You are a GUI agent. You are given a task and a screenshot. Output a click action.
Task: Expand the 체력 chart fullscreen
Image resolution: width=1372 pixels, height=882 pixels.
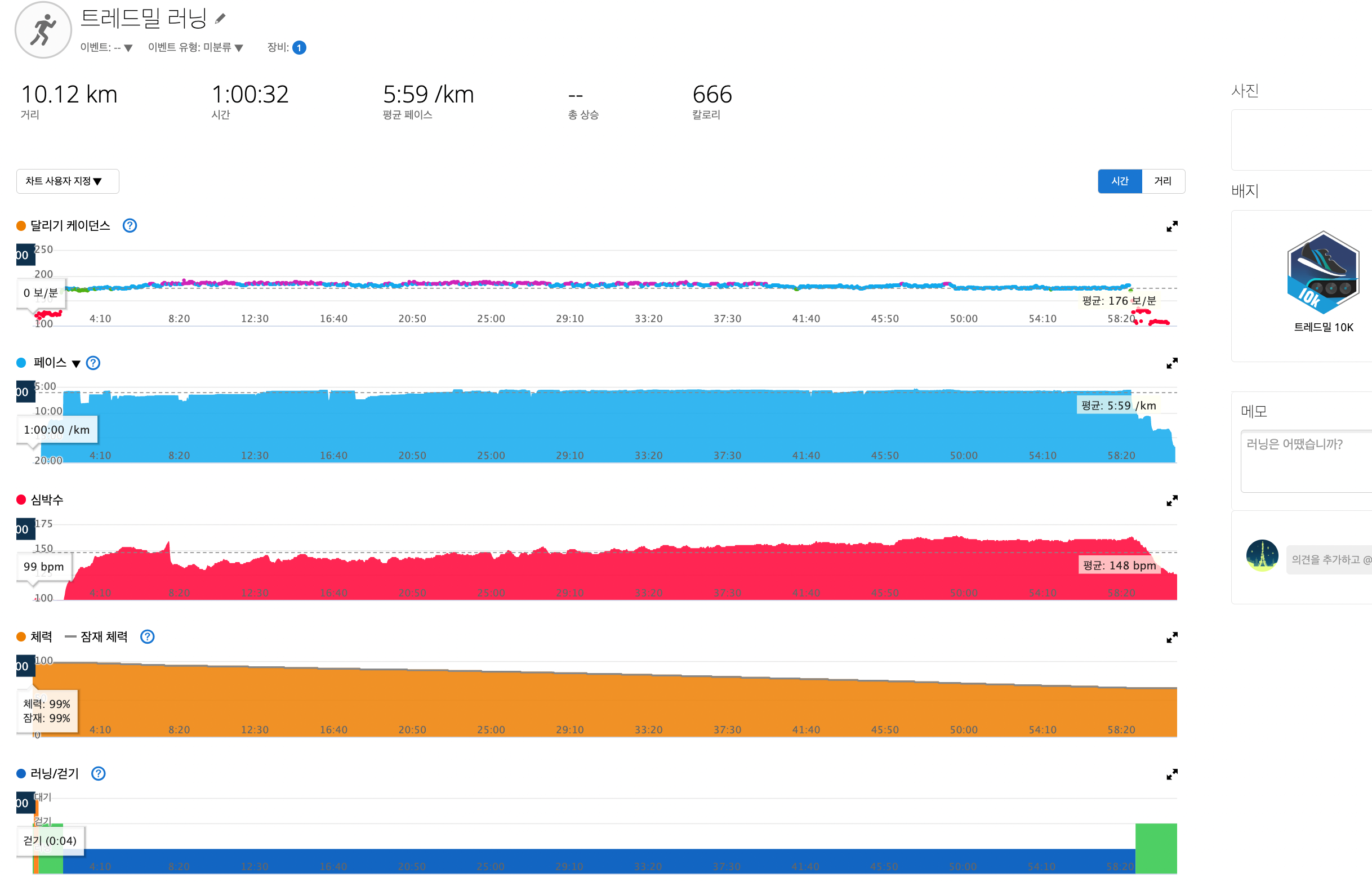[x=1171, y=638]
